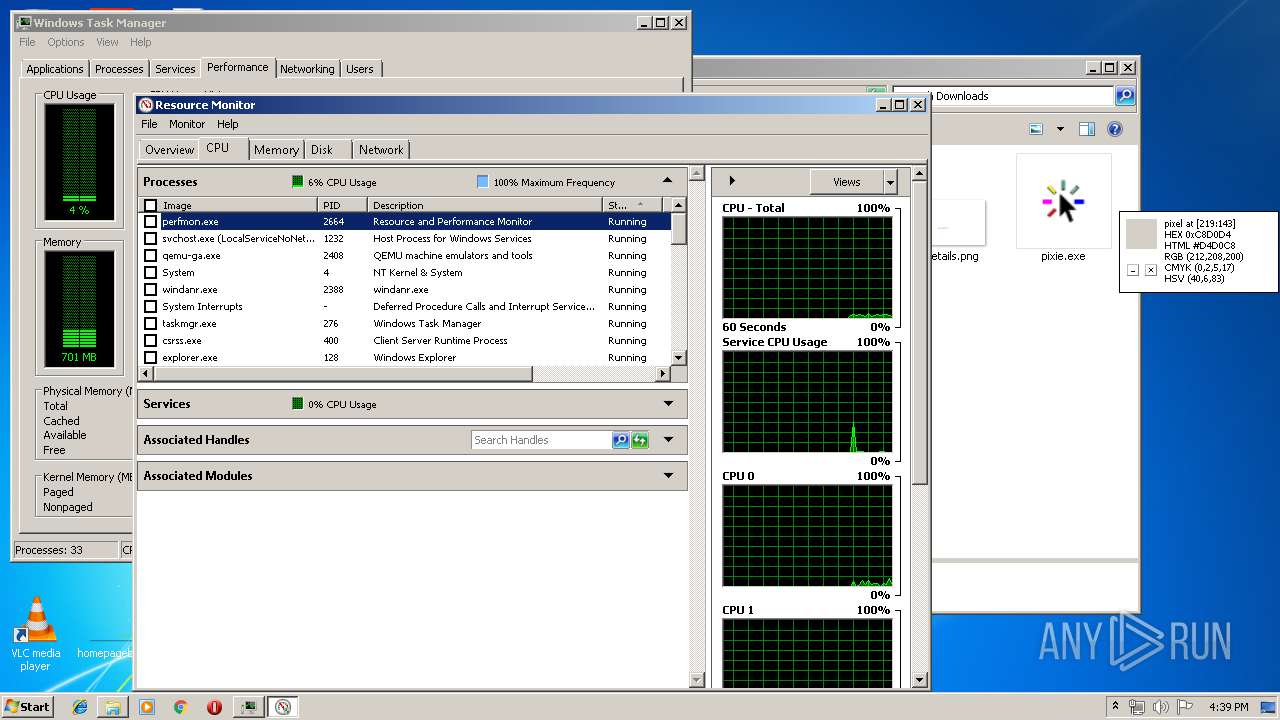Collapse graphs pane with arrow button

click(x=732, y=181)
